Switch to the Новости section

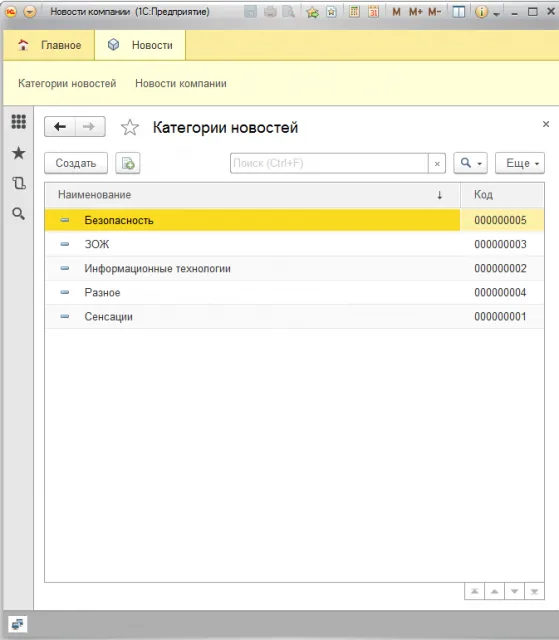pyautogui.click(x=140, y=45)
